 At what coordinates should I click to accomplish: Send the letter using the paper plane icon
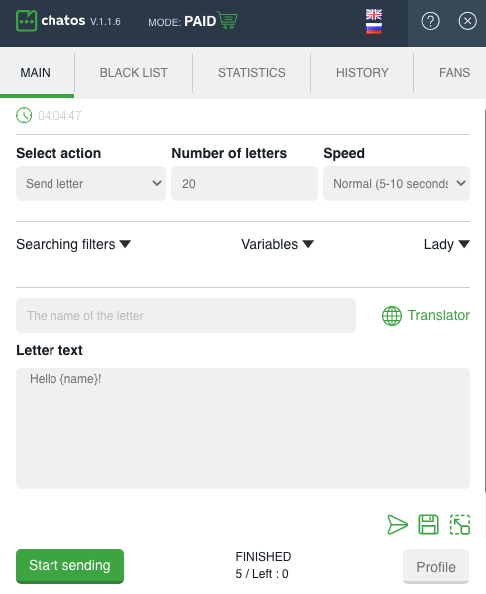click(x=397, y=525)
